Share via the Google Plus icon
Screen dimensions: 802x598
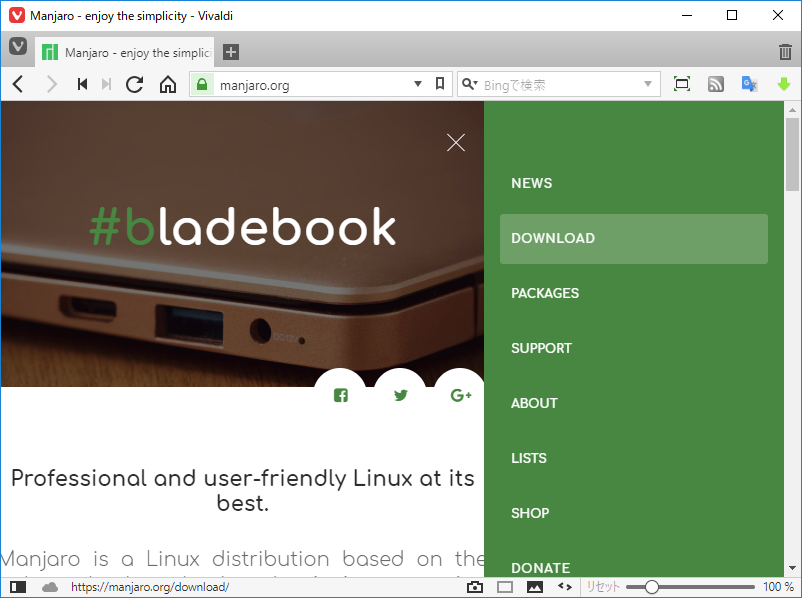460,395
